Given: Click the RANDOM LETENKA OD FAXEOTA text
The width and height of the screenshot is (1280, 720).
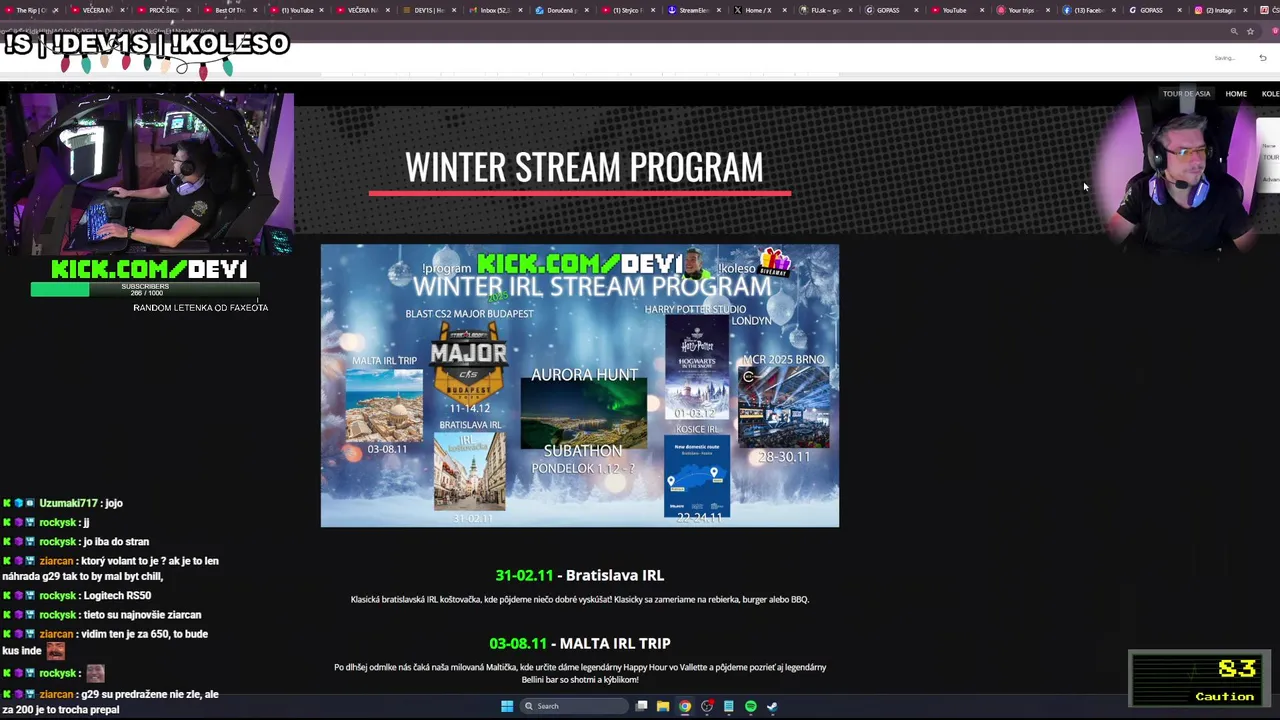Looking at the screenshot, I should point(200,308).
